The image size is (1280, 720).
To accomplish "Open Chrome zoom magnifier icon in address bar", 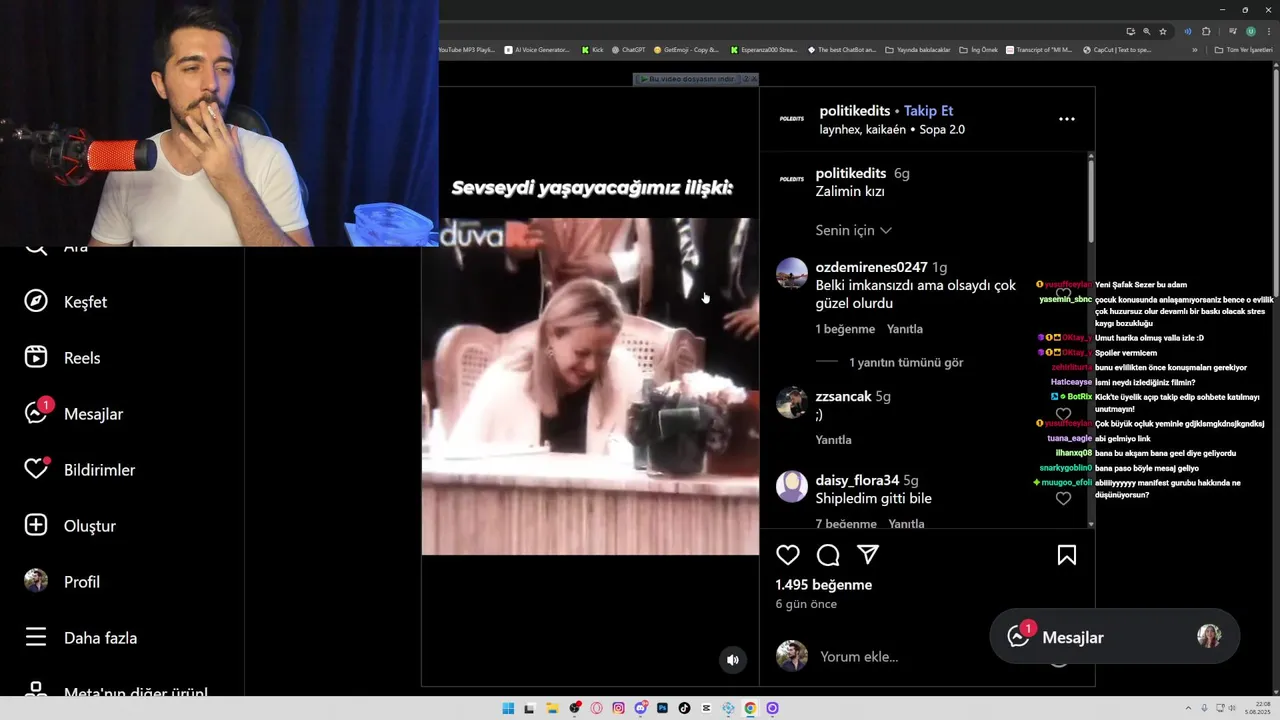I will click(1147, 31).
